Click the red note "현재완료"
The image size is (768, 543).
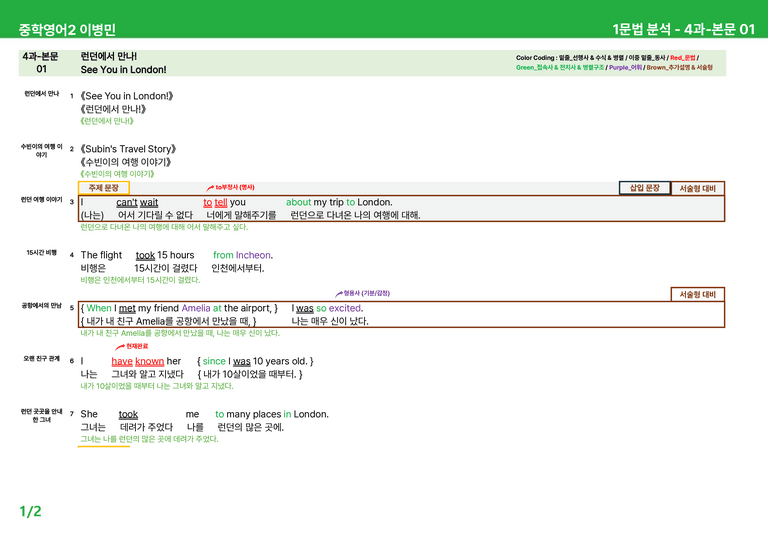137,346
